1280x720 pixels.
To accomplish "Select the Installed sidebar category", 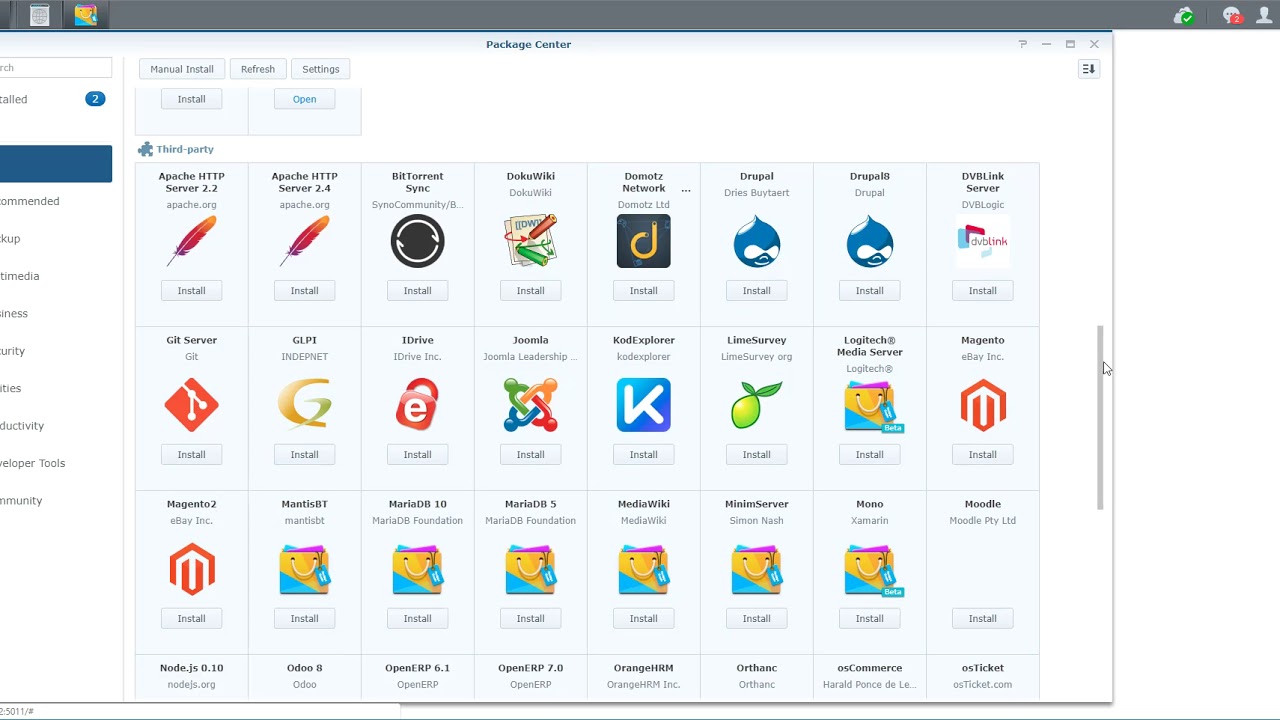I will pos(56,99).
